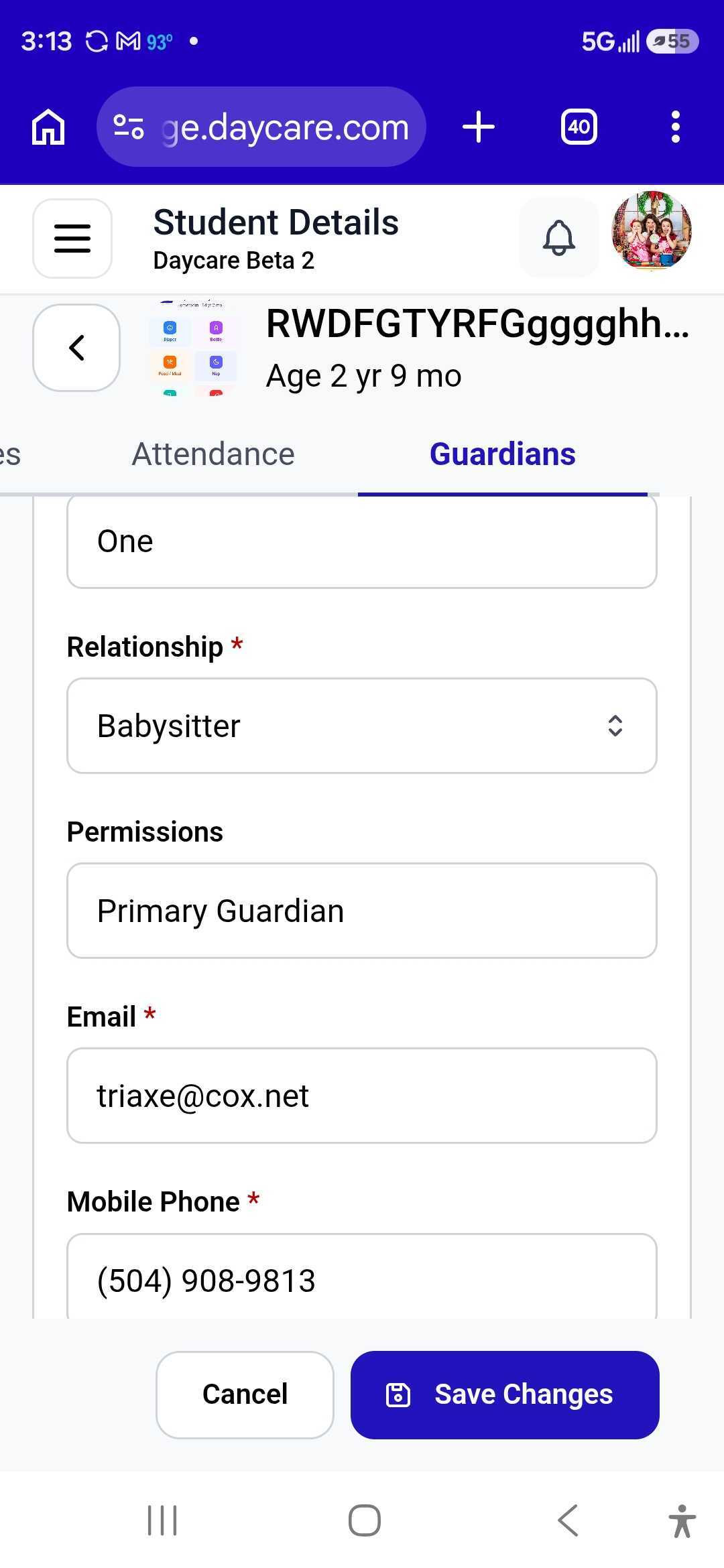Screen dimensions: 724x1568
Task: Go back using the chevron button
Action: coord(76,348)
